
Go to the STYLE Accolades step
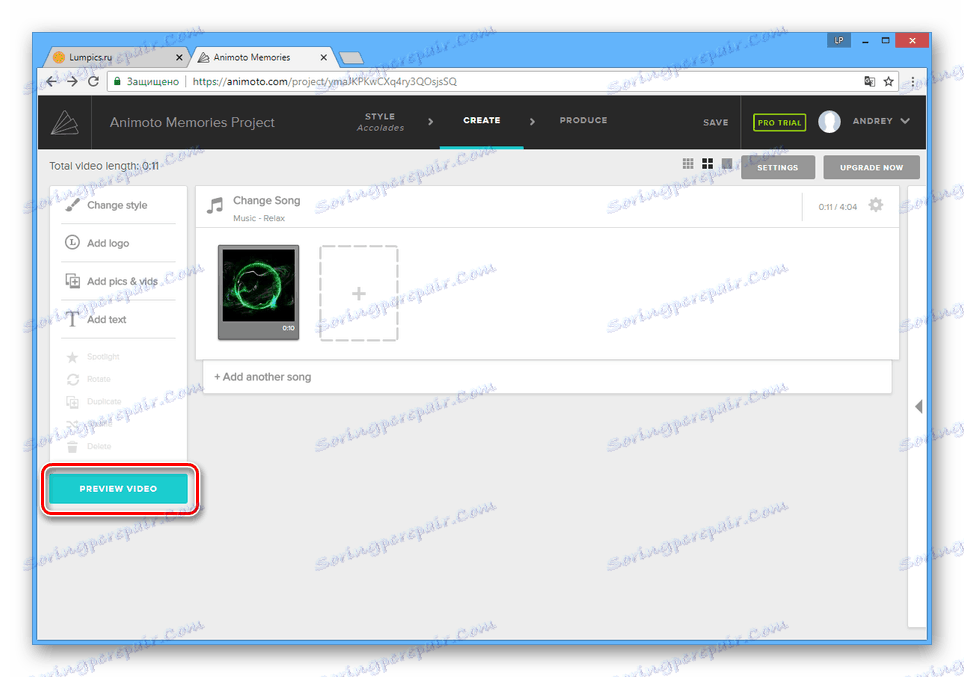click(381, 122)
